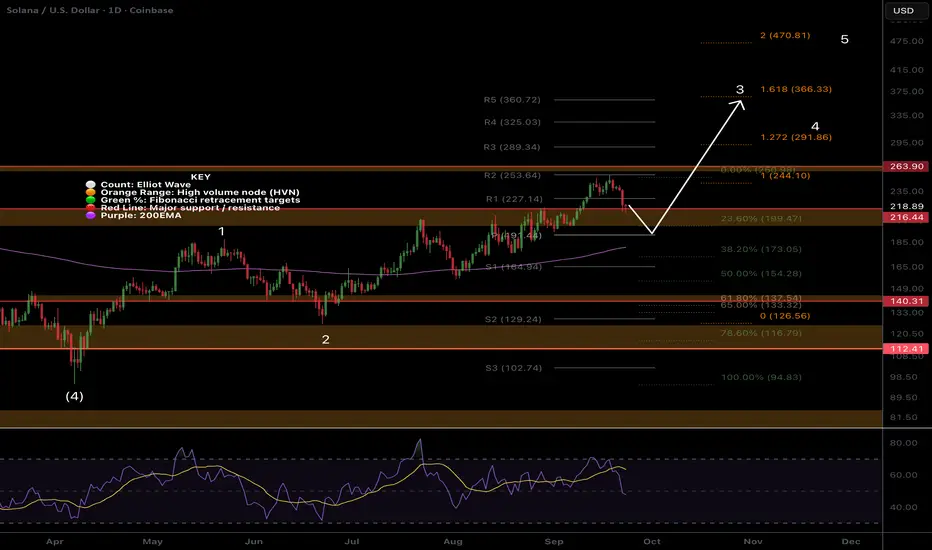Click the red Major support key dot
The image size is (932, 550).
tap(91, 209)
